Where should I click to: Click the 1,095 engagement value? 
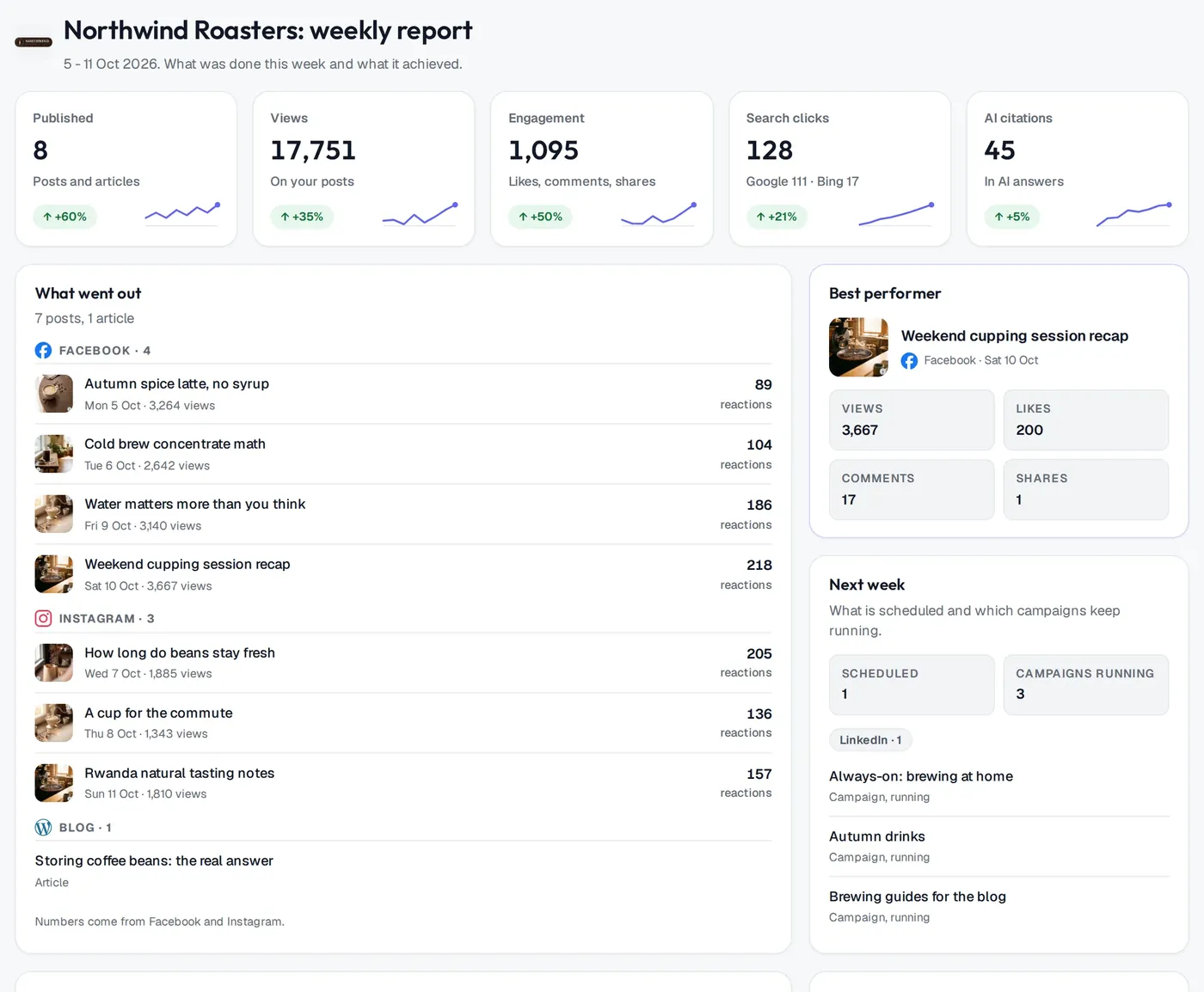pos(544,150)
